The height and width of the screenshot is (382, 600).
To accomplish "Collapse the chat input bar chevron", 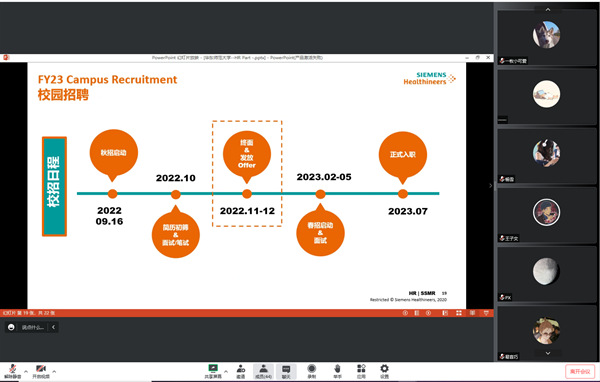I will tap(54, 327).
